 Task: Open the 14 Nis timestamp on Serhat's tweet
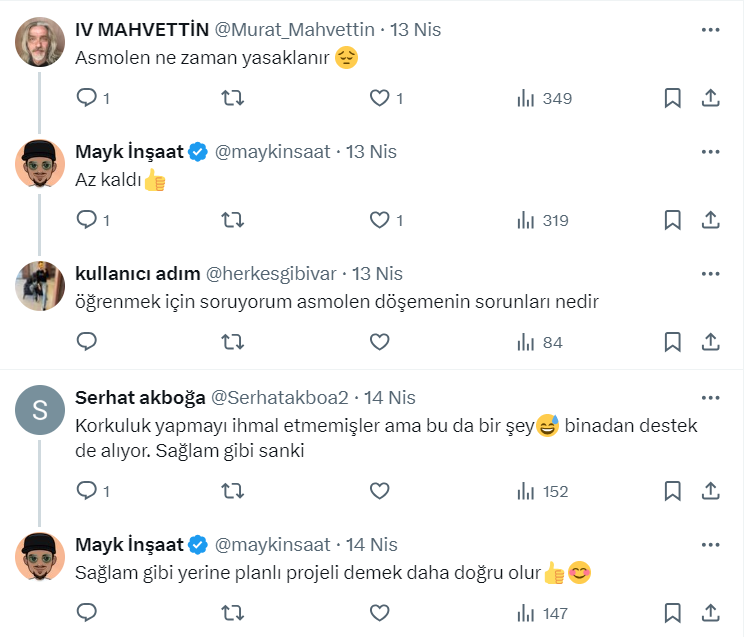[390, 397]
